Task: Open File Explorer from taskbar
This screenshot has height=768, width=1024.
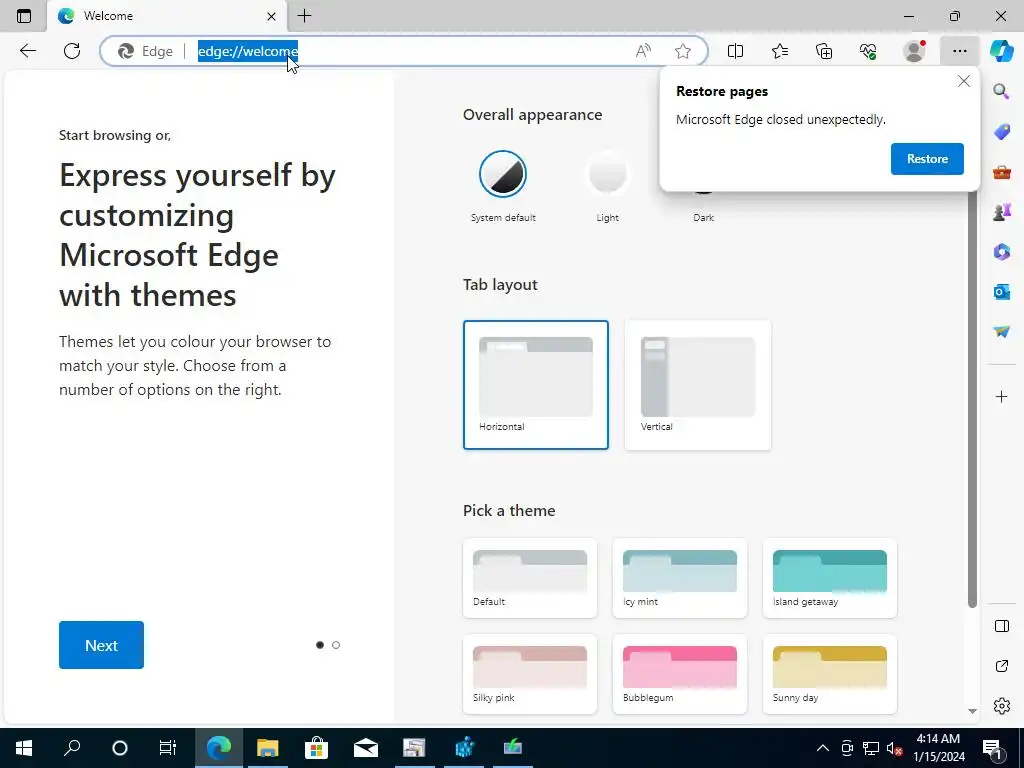Action: click(267, 747)
